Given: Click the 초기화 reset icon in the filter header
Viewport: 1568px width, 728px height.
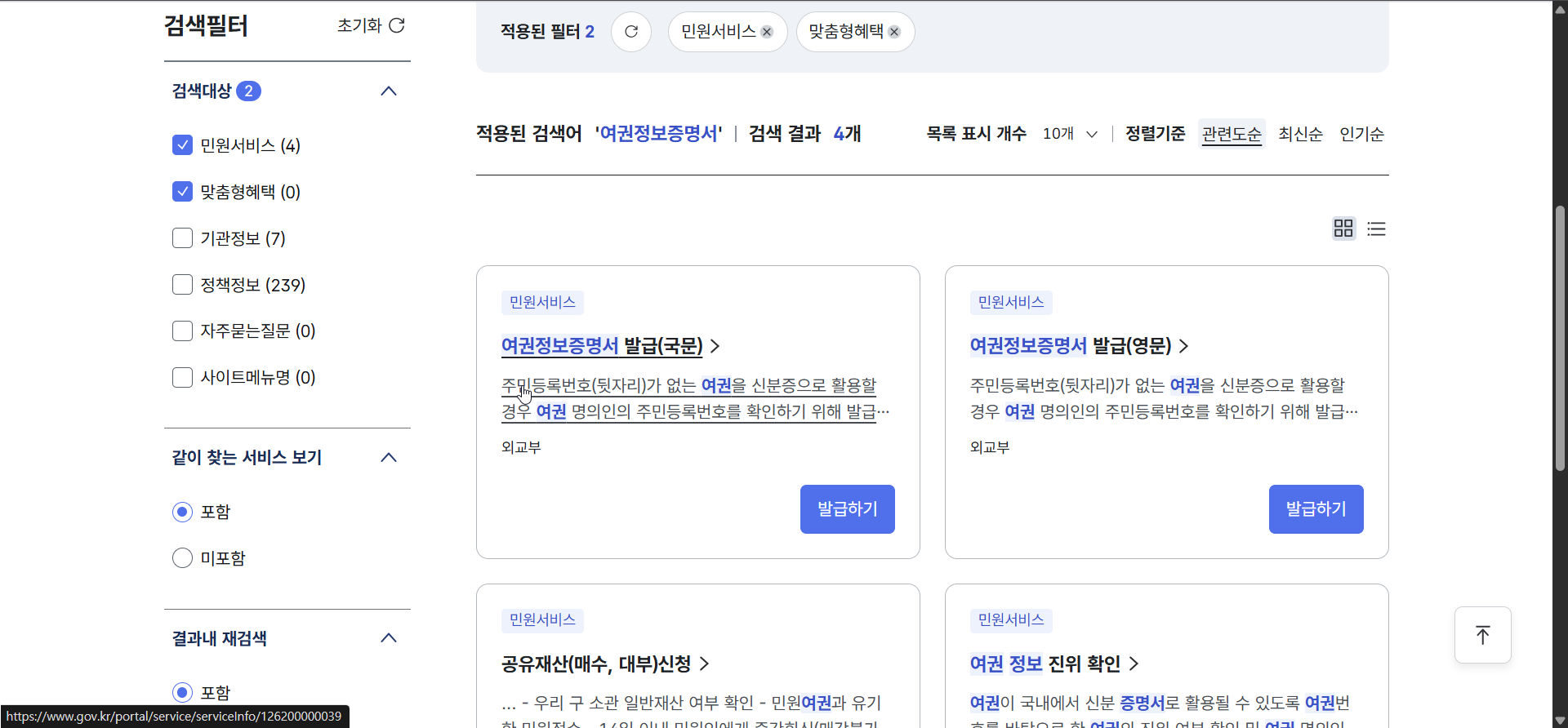Looking at the screenshot, I should [397, 25].
